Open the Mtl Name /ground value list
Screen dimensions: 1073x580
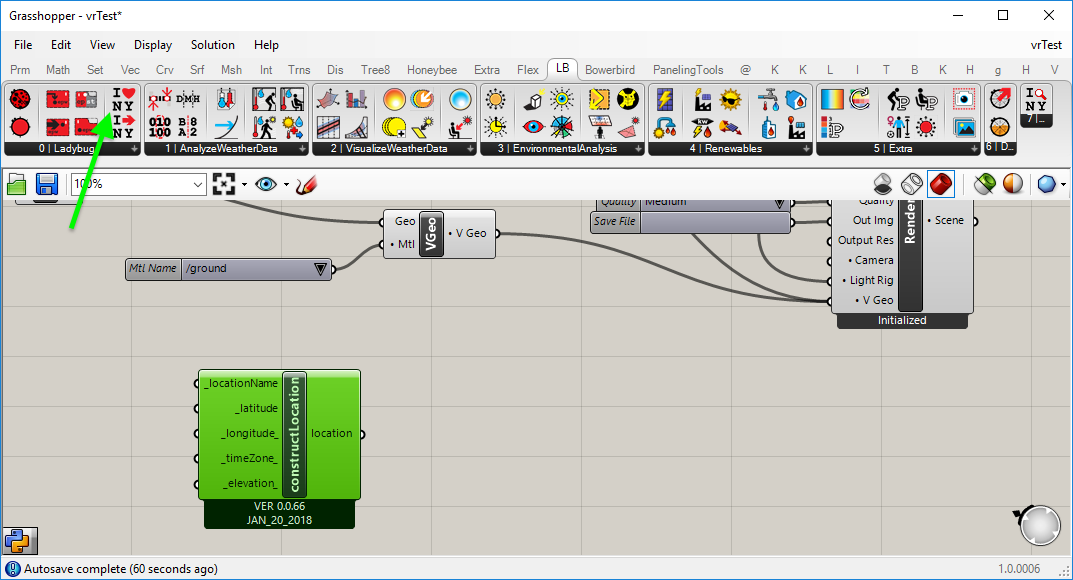[x=320, y=269]
